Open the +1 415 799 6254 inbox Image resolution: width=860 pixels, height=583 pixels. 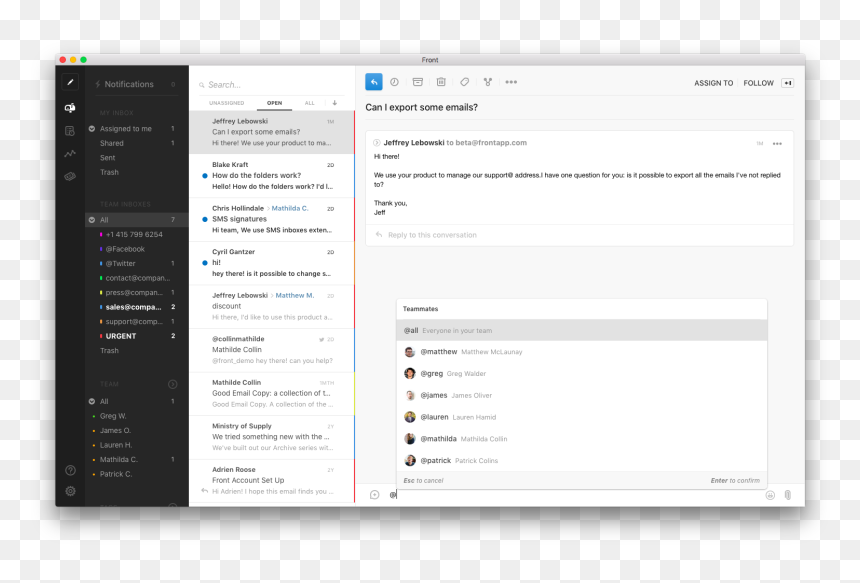(135, 234)
